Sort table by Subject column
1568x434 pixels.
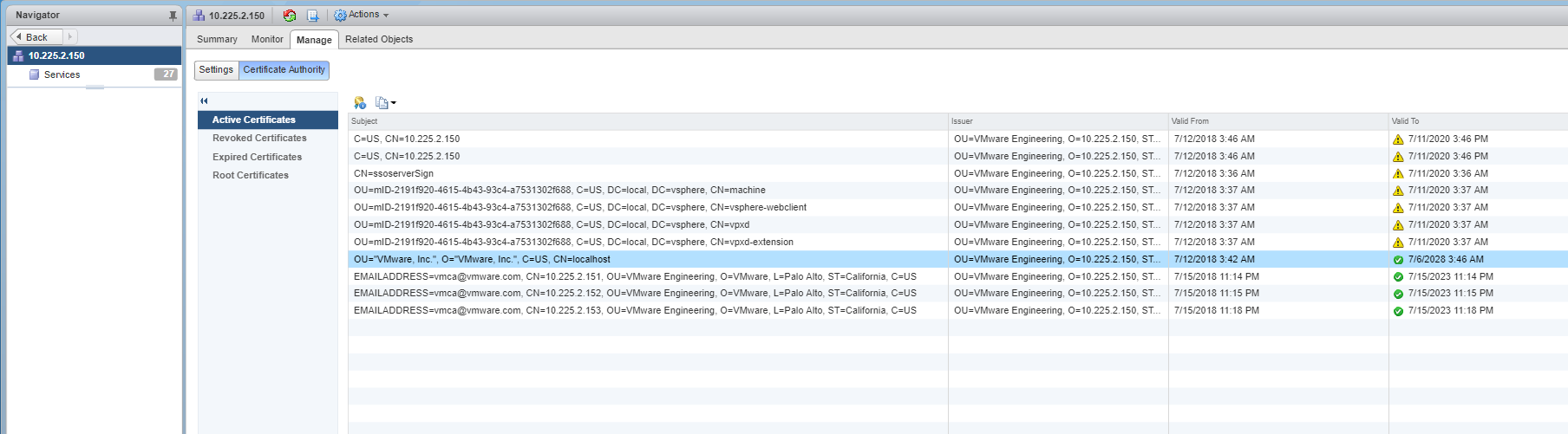pos(648,121)
